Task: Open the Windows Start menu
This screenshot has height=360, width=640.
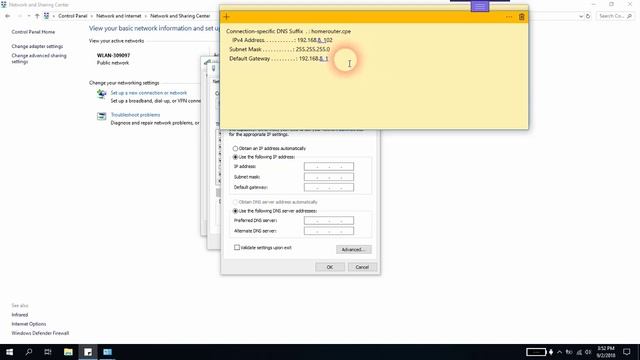Action: click(9, 352)
